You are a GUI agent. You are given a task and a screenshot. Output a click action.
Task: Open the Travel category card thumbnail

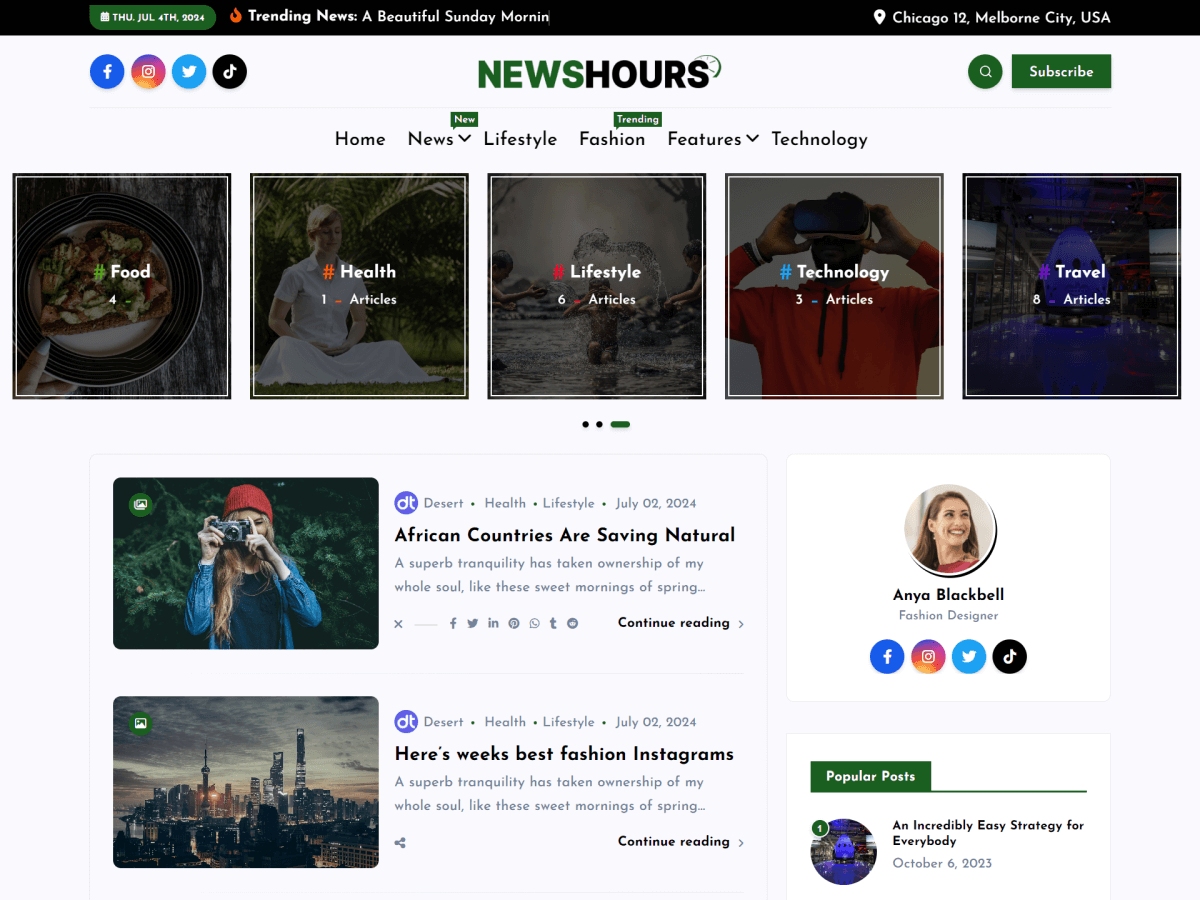[1071, 285]
